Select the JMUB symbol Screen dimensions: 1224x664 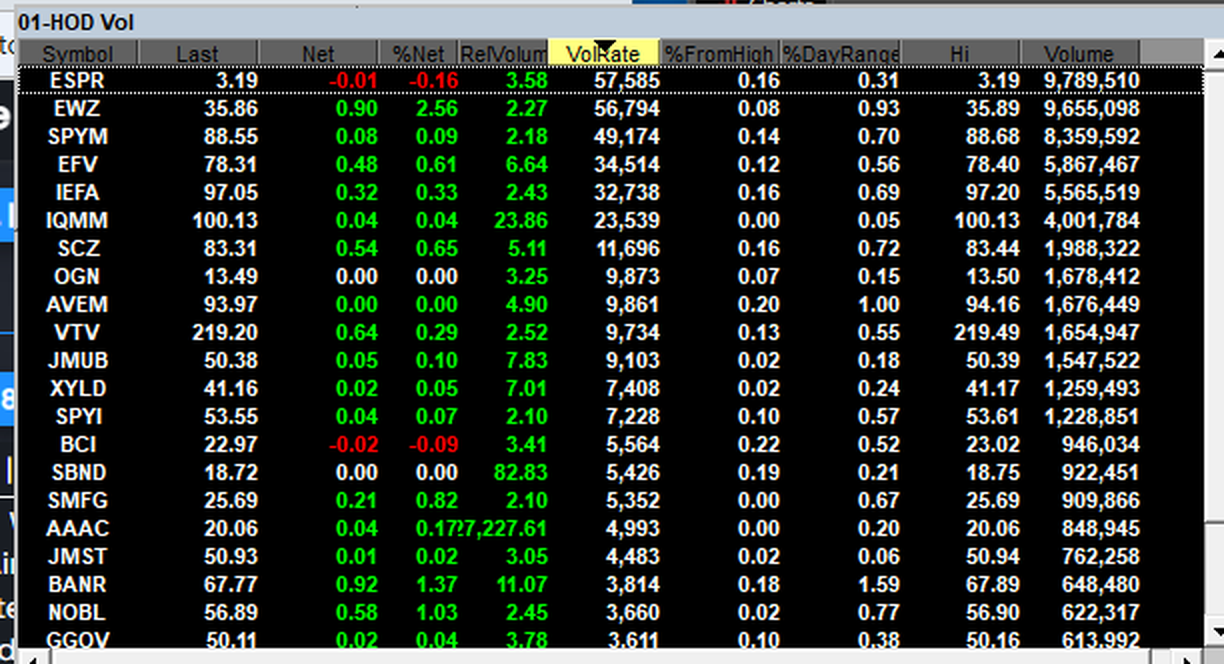click(x=78, y=360)
